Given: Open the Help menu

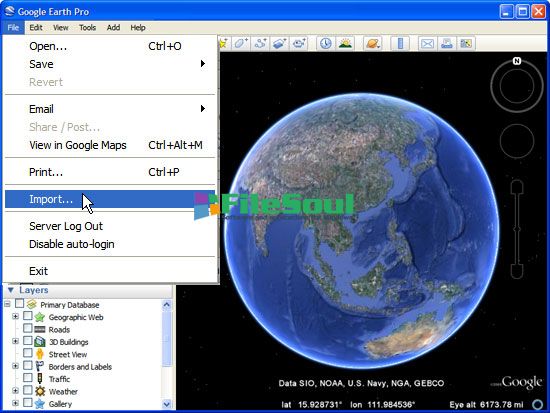Looking at the screenshot, I should [138, 27].
